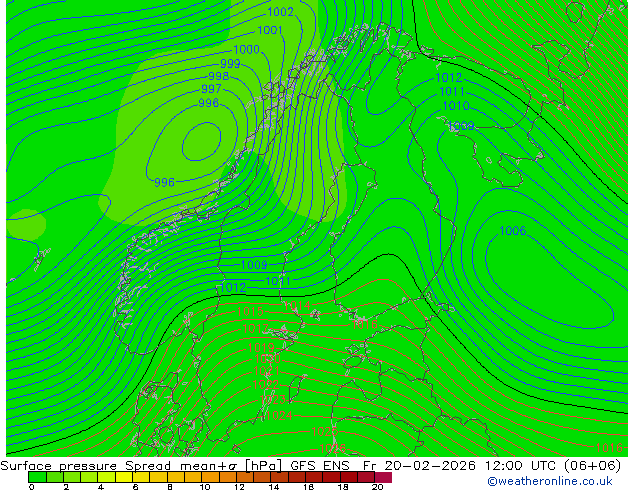
Task: Click the first bright green legend swatch
Action: 37,477
